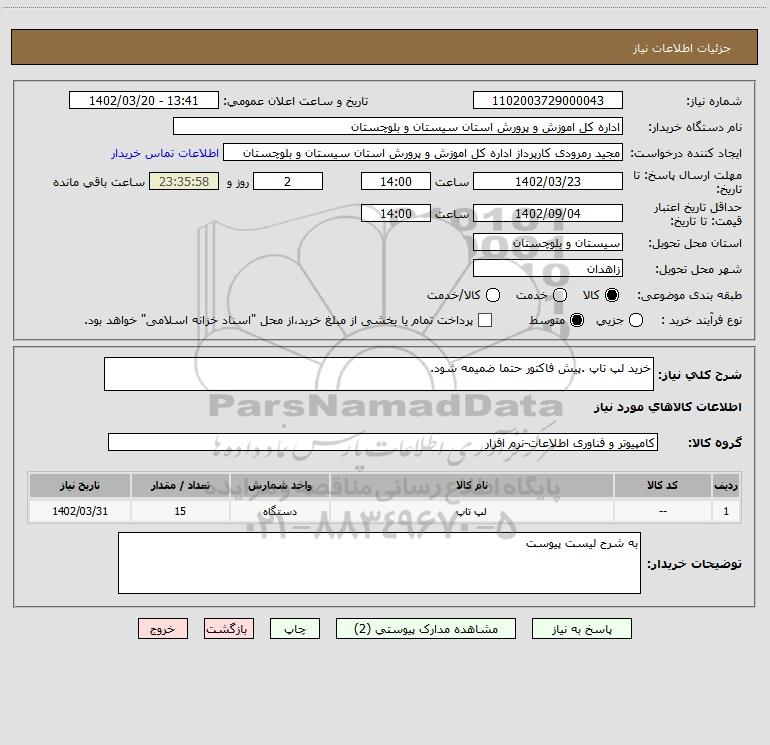Click the row number cell 1
This screenshot has height=745, width=770.
[x=726, y=511]
